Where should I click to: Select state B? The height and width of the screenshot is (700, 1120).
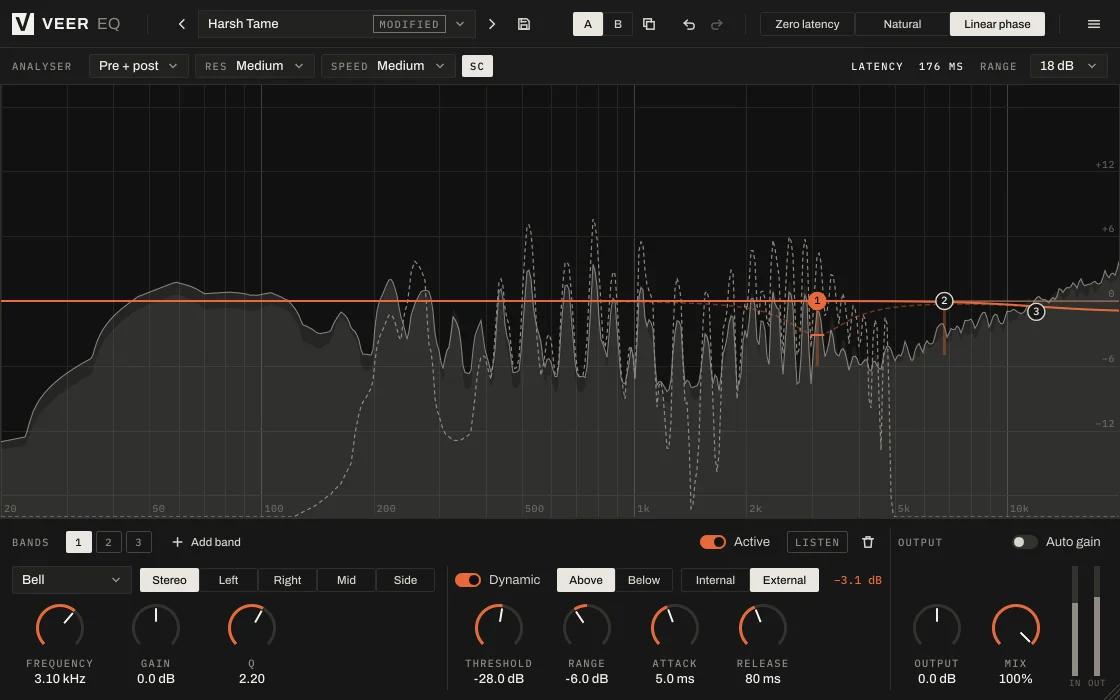618,24
